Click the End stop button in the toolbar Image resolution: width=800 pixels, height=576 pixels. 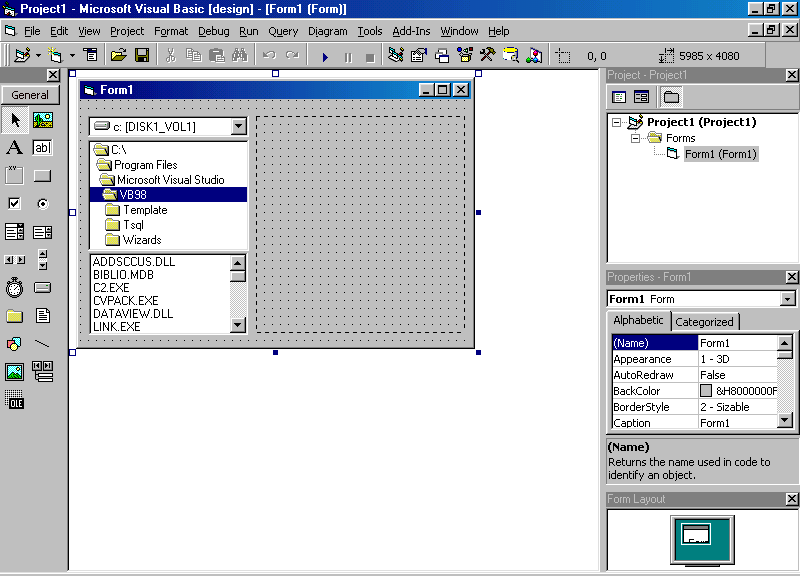[x=370, y=57]
